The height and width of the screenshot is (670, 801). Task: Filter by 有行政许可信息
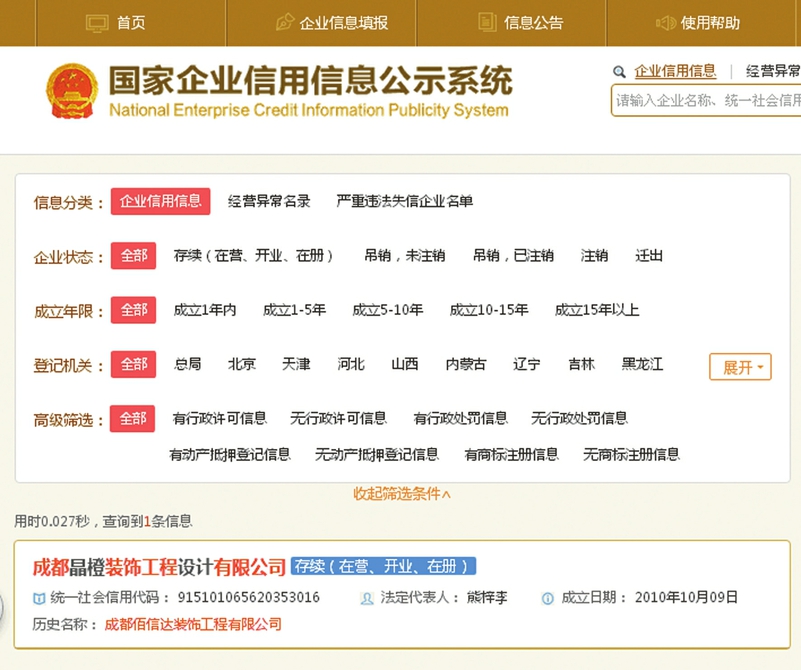220,419
